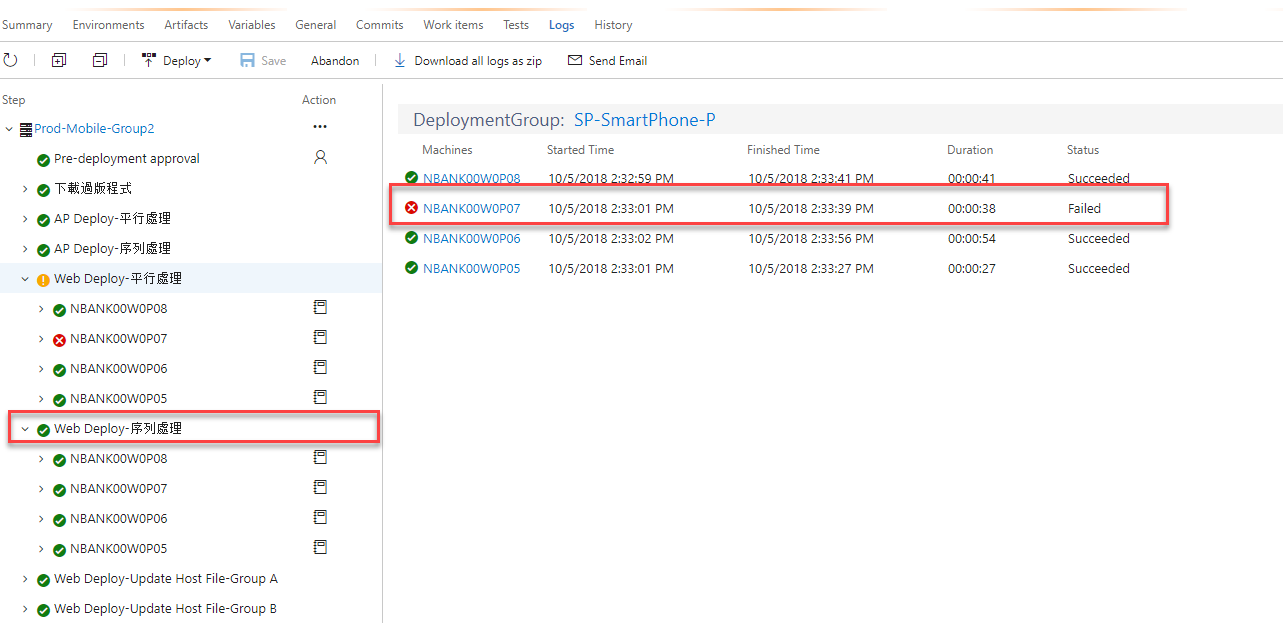1283x623 pixels.
Task: Open the Deploy dropdown menu
Action: pos(178,60)
